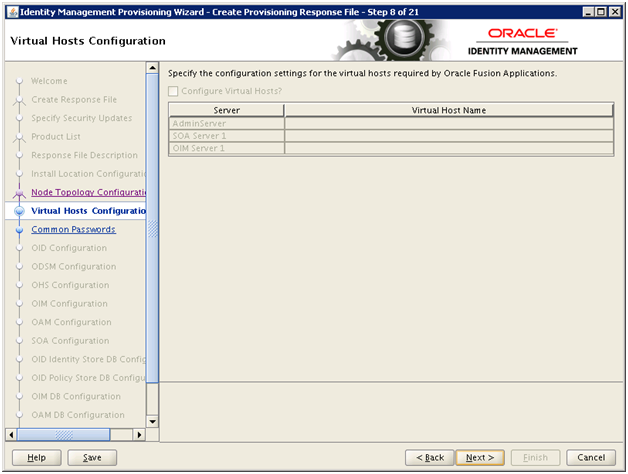This screenshot has height=474, width=628.
Task: Click the sidebar vertical scrollbar down arrow
Action: click(152, 422)
